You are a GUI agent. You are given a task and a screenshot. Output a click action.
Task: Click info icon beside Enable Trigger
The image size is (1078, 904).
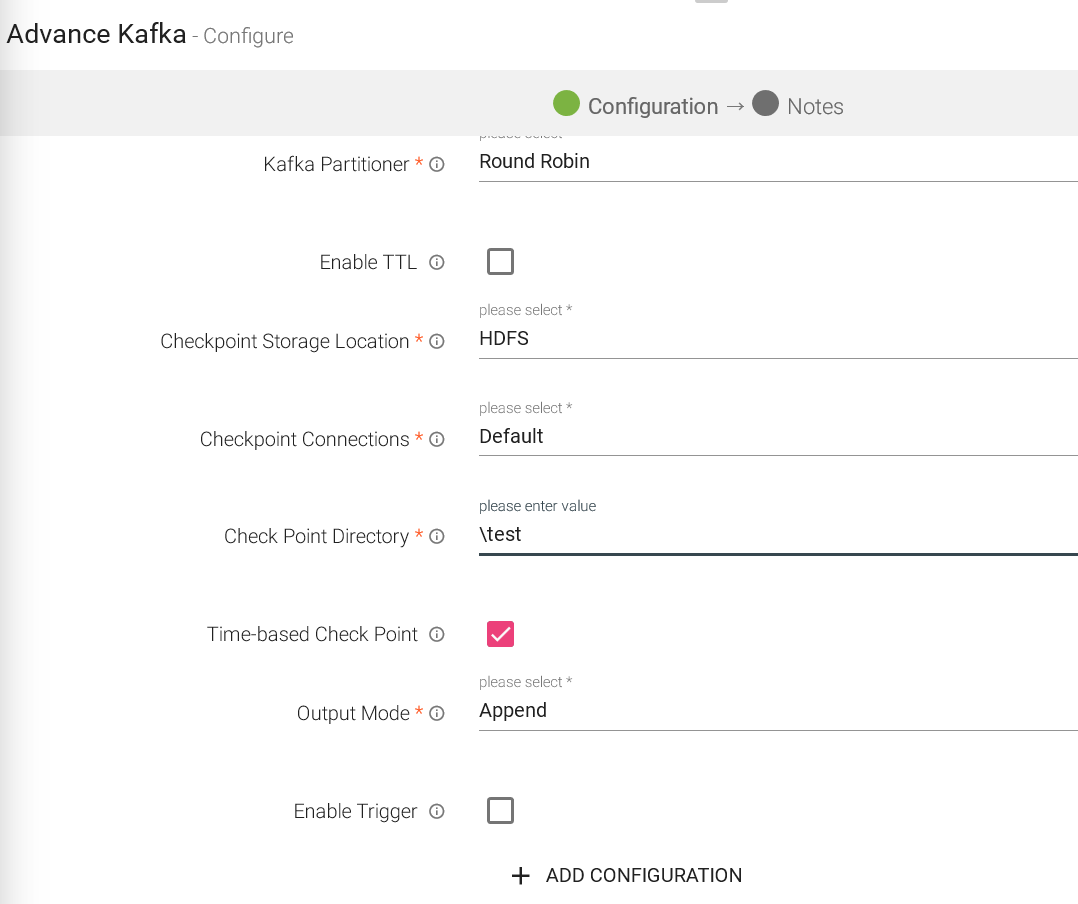pyautogui.click(x=437, y=812)
